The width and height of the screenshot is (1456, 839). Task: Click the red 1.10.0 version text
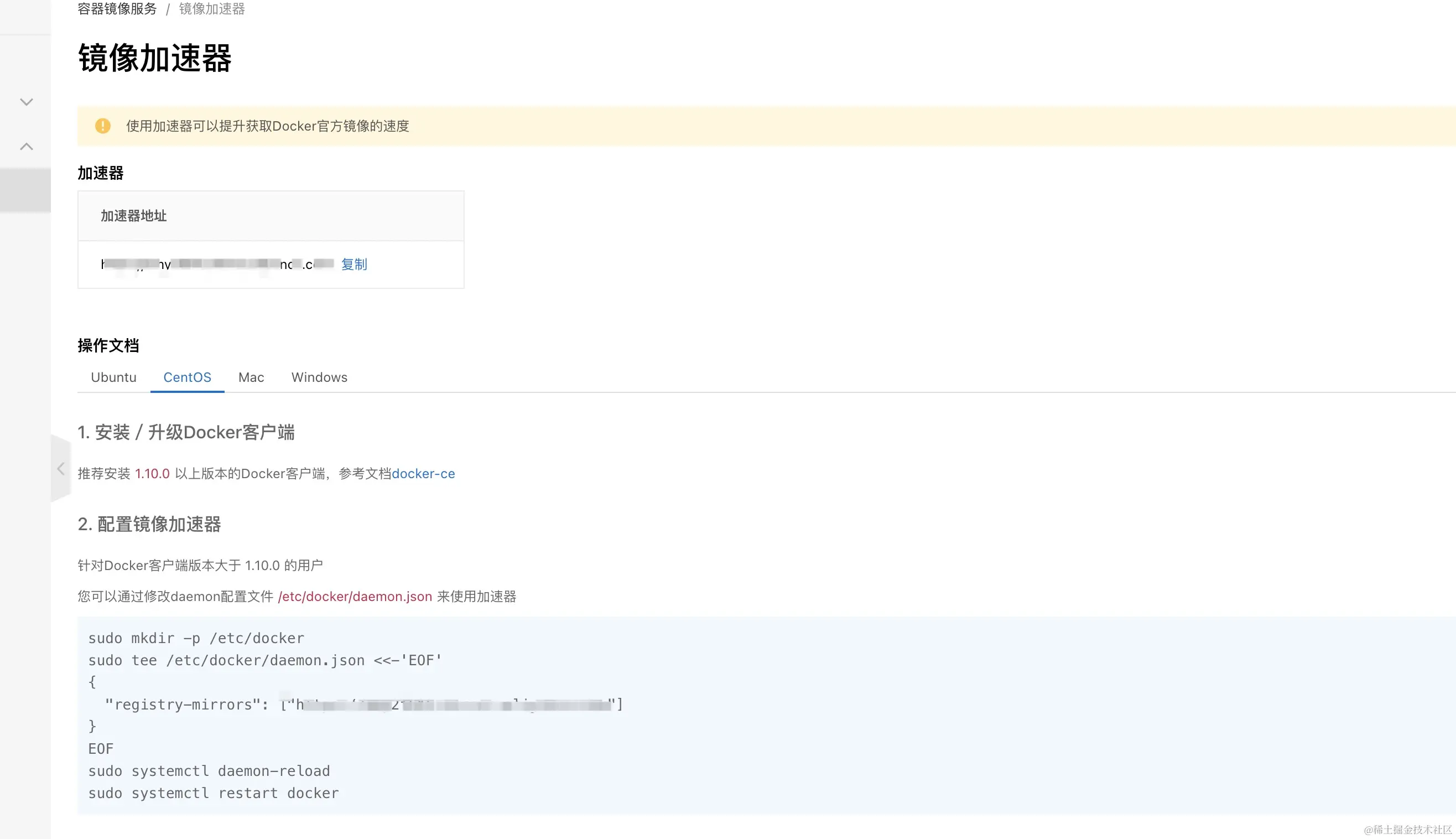tap(152, 474)
